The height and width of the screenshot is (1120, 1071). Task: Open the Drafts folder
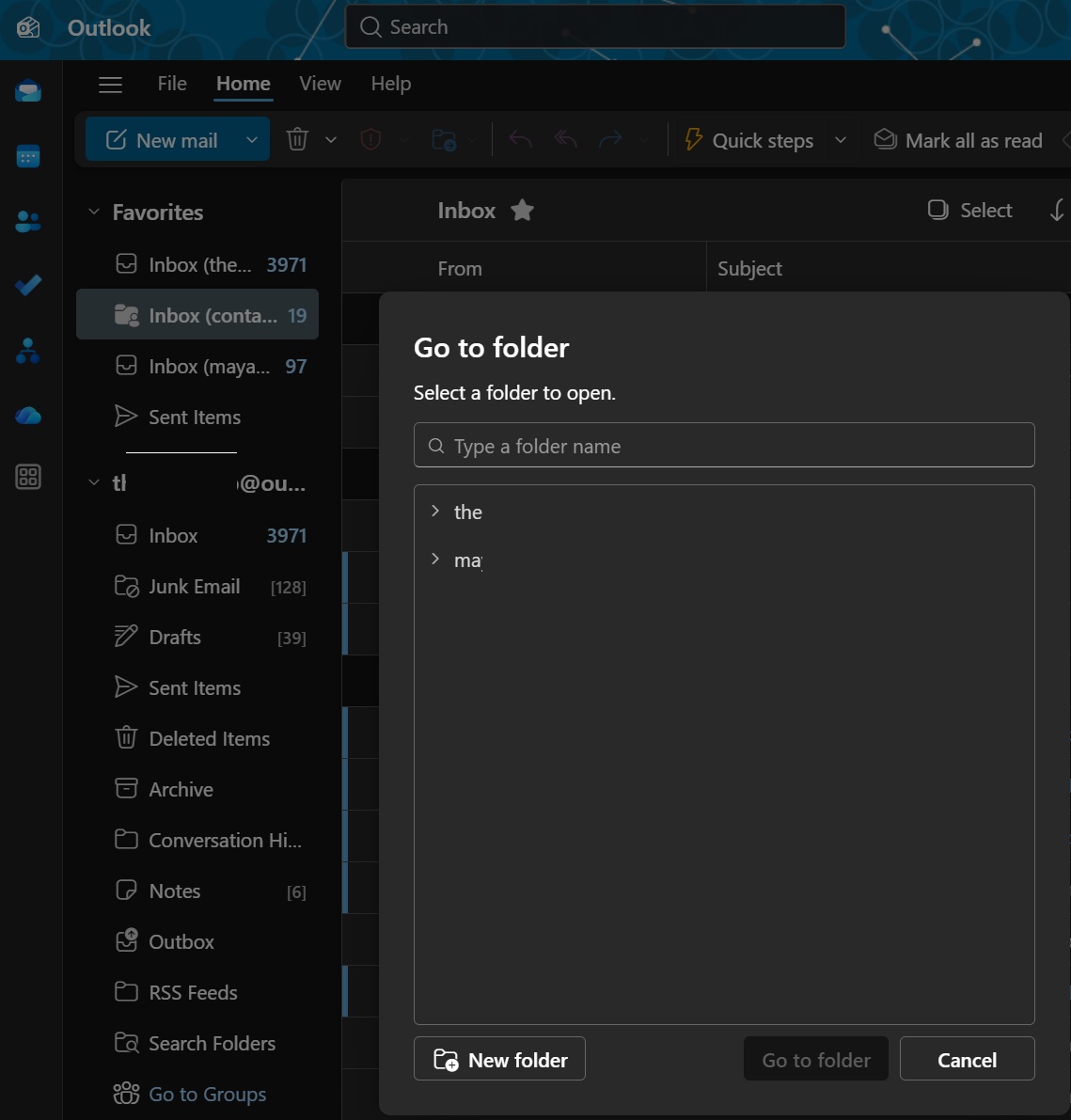197,638
